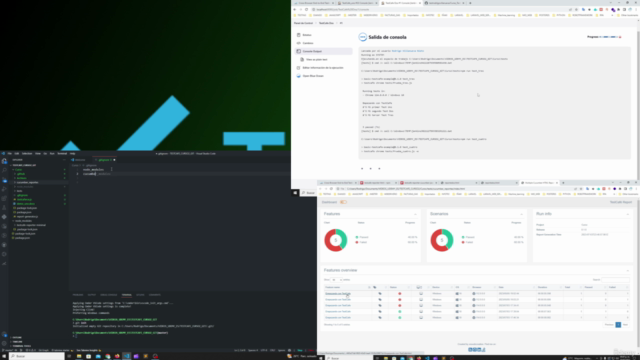Click Panel de Control breadcrumb in Jenkins
This screenshot has width=640, height=360.
[303, 23]
